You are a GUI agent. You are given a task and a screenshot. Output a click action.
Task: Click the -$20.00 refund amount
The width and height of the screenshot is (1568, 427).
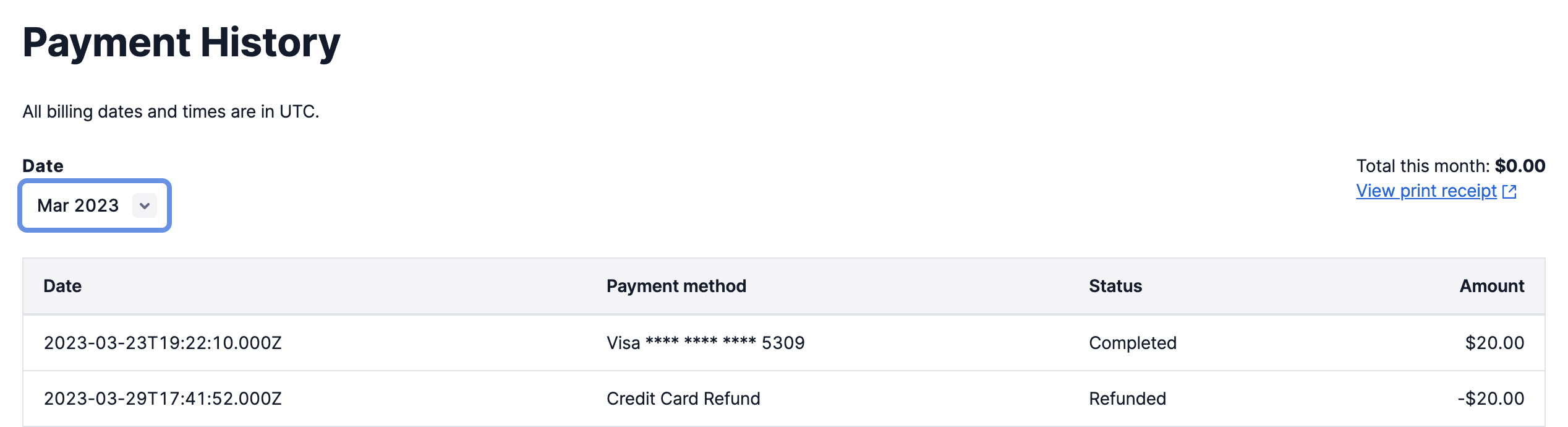(x=1491, y=399)
